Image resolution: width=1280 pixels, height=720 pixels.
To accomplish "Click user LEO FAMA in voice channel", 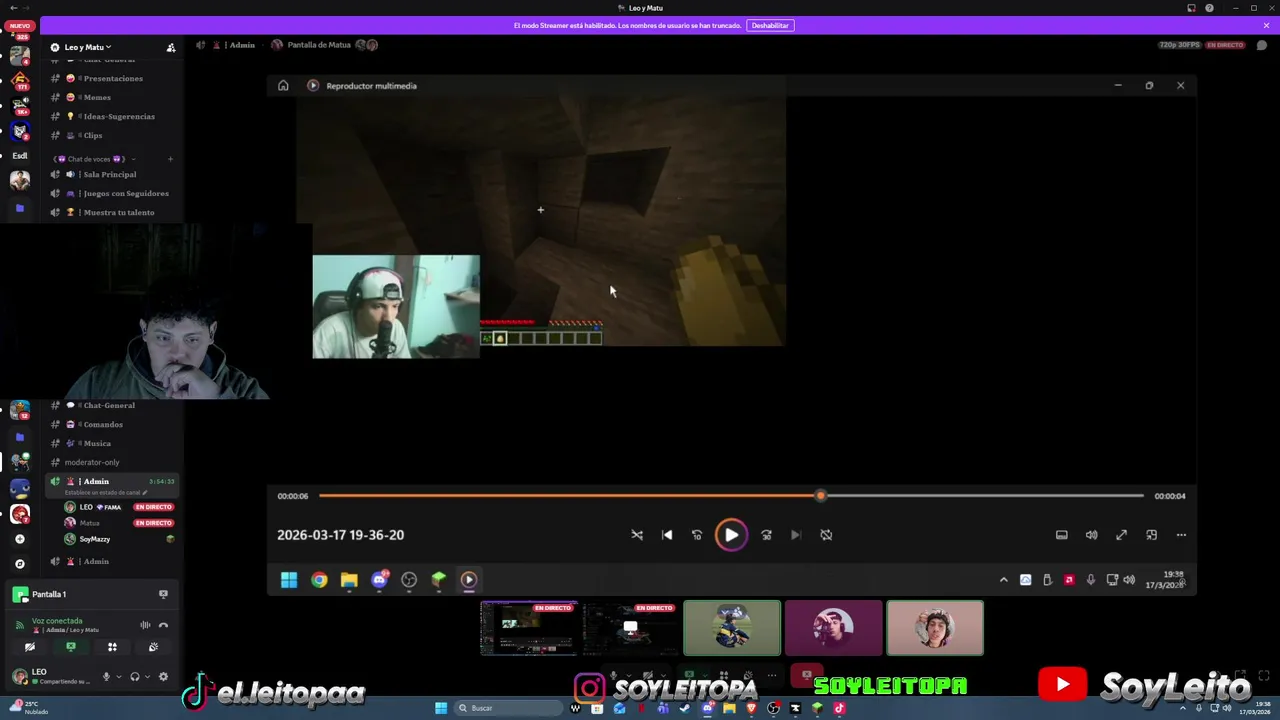I will [118, 507].
